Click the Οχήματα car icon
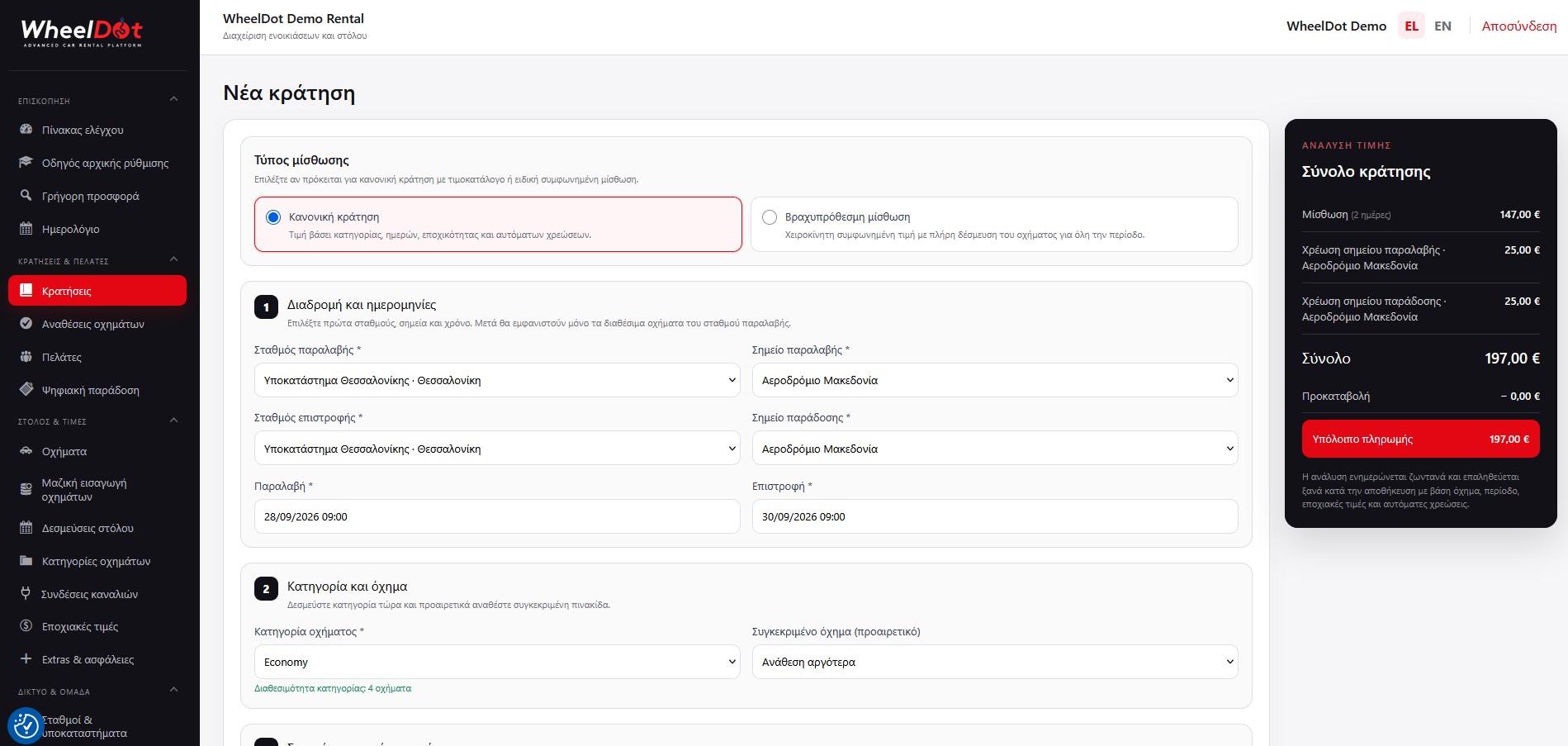The image size is (1568, 746). tap(26, 451)
